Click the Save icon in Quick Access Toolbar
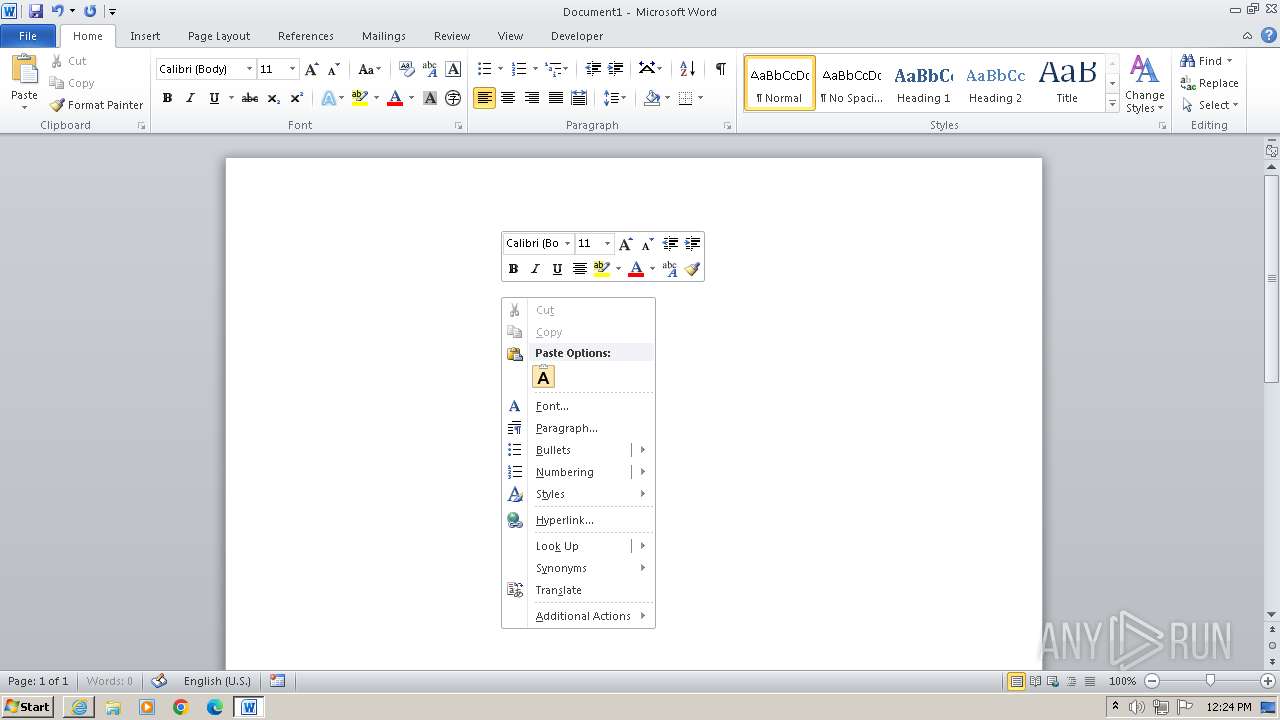1280x720 pixels. coord(36,11)
